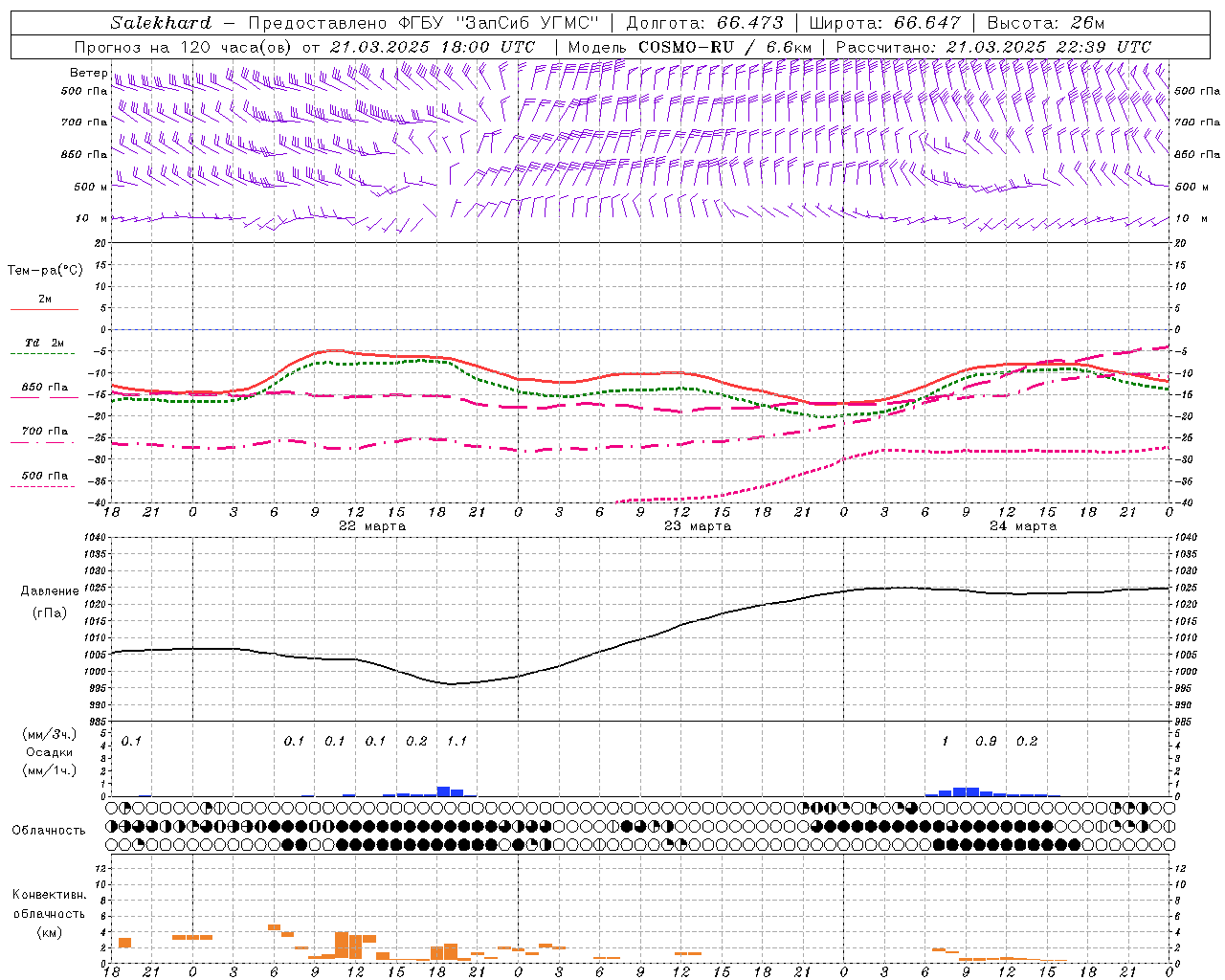Click the Давление panel label
1225x980 pixels.
pos(50,591)
